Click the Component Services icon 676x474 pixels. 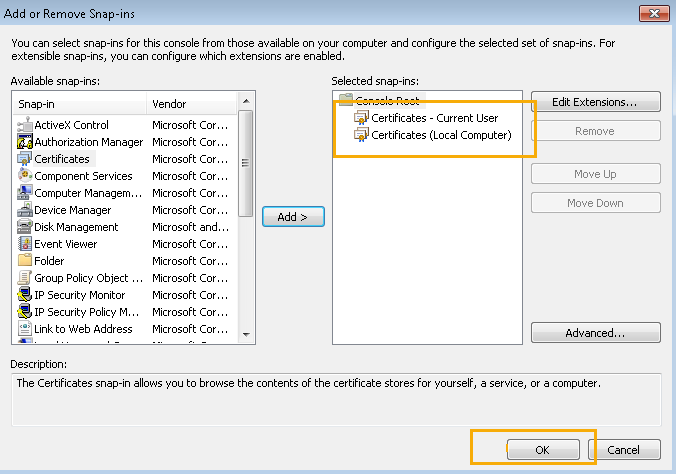coord(25,176)
